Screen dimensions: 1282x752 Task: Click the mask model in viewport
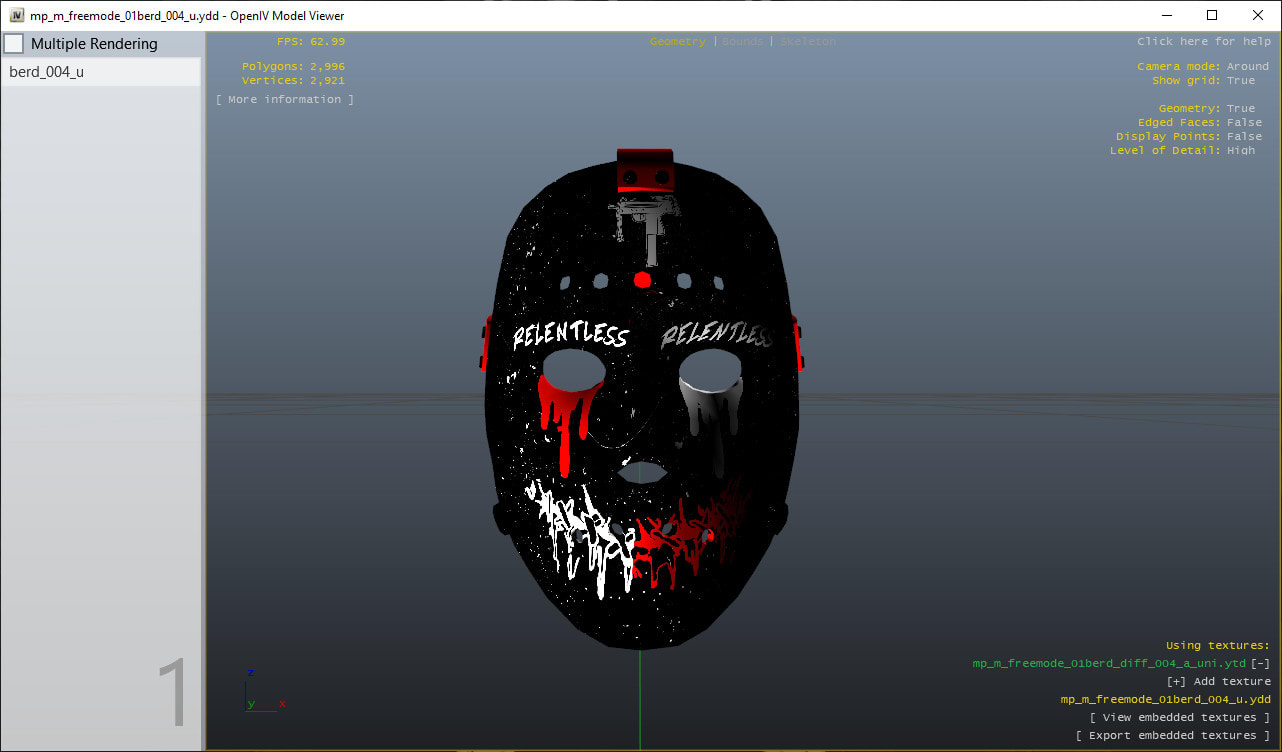tap(640, 400)
